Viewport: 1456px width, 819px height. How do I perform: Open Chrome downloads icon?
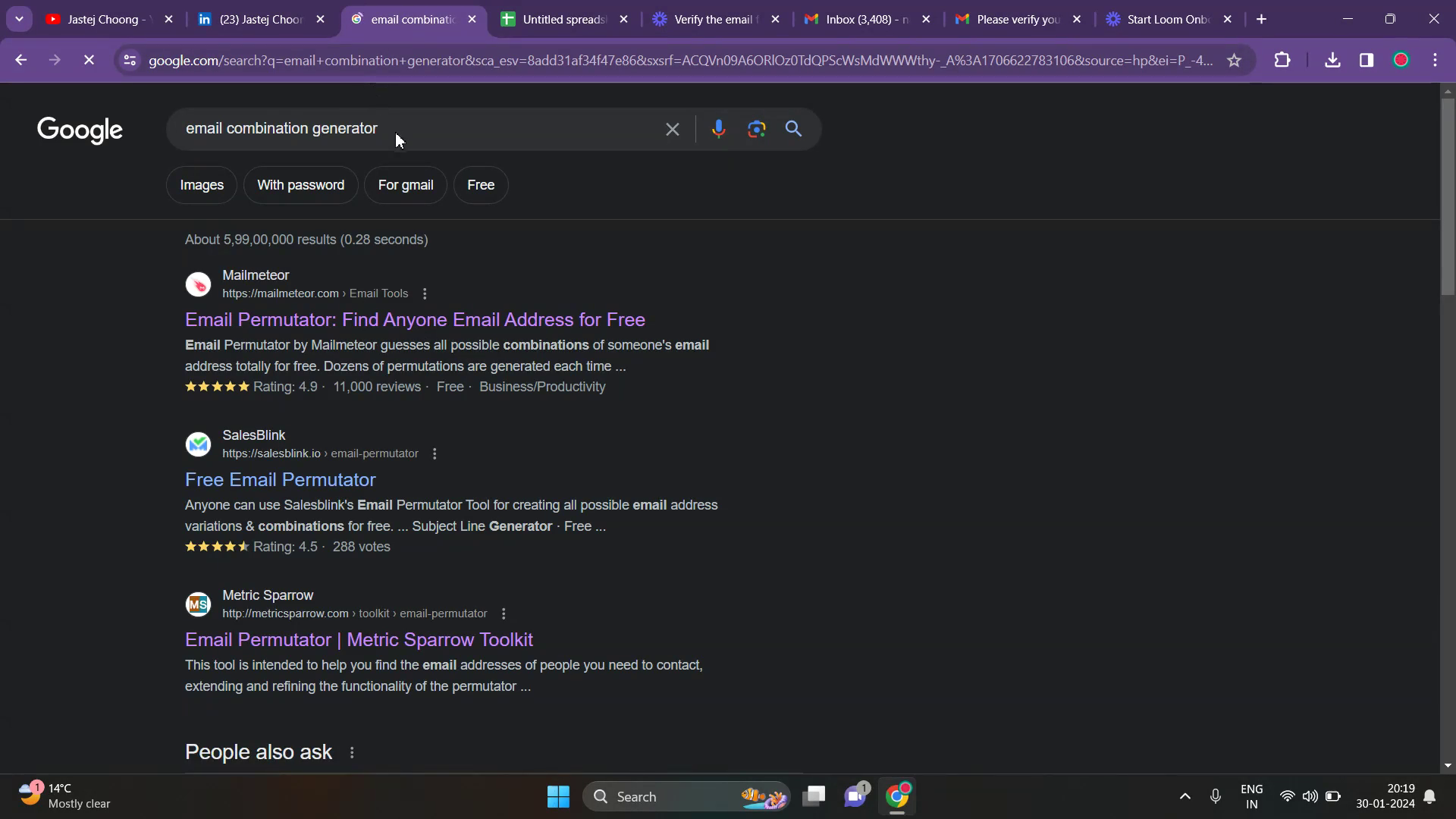[x=1332, y=60]
